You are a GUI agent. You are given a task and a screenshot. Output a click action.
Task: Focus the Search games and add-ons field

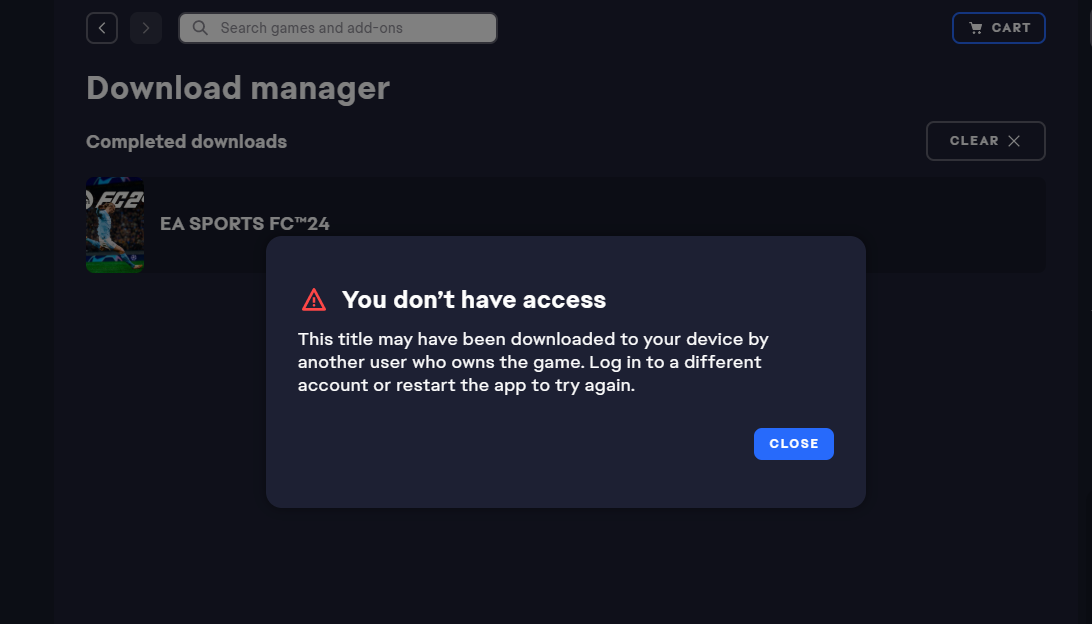tap(338, 28)
